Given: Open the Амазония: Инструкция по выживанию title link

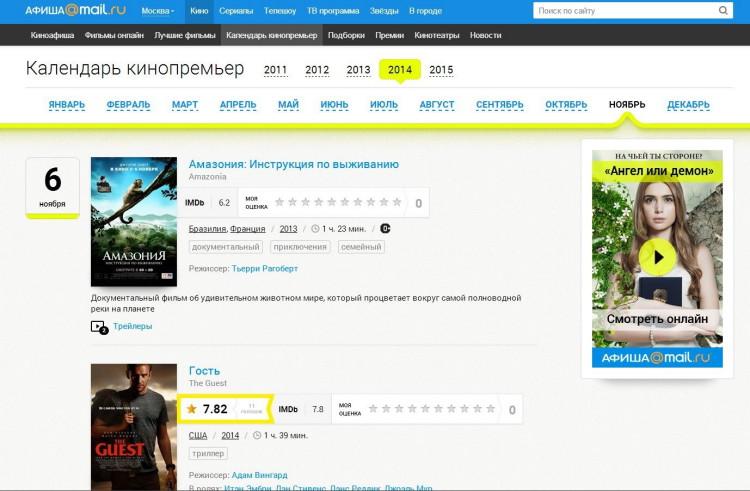Looking at the screenshot, I should tap(294, 164).
